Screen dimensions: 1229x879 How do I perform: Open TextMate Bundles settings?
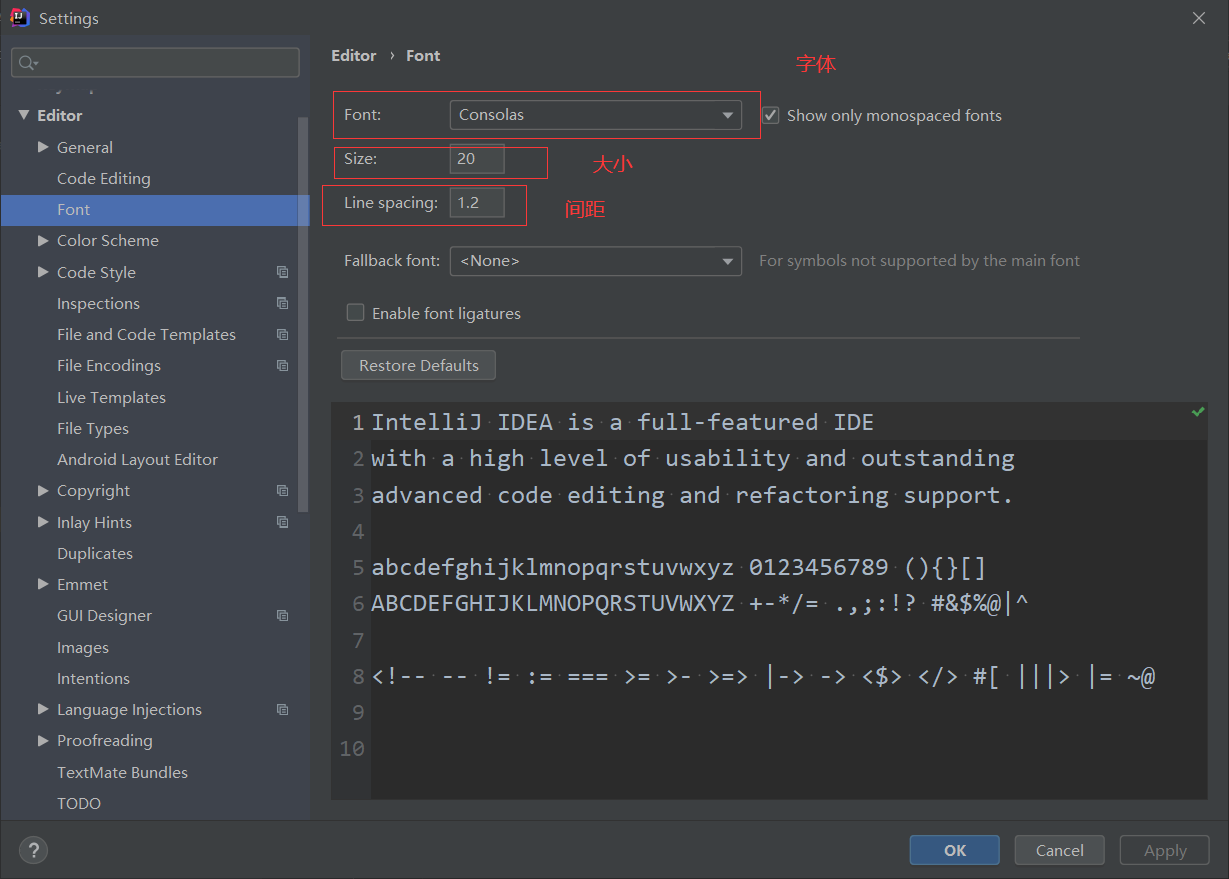(x=122, y=772)
